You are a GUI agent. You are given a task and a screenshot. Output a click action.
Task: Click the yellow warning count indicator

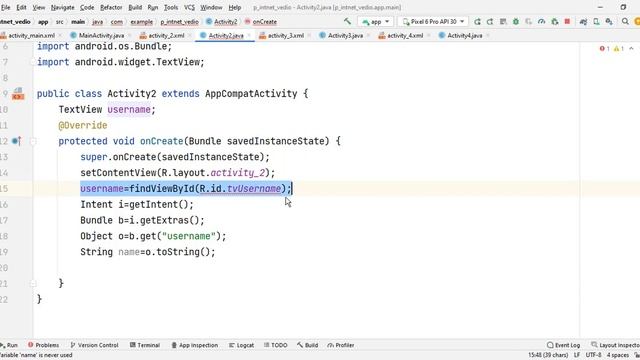click(619, 49)
